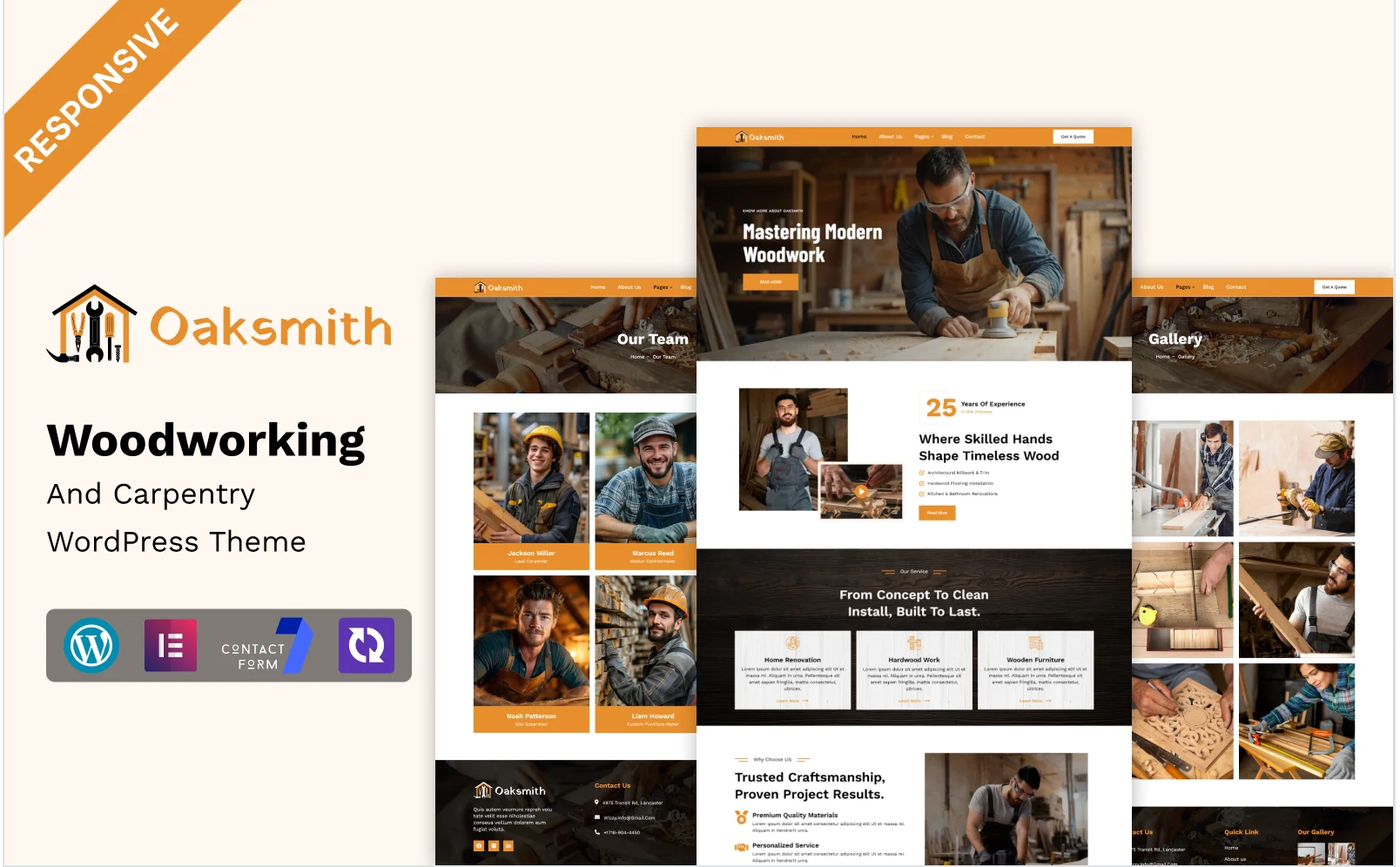Click the phone icon in footer contact
1400x867 pixels.
point(596,832)
